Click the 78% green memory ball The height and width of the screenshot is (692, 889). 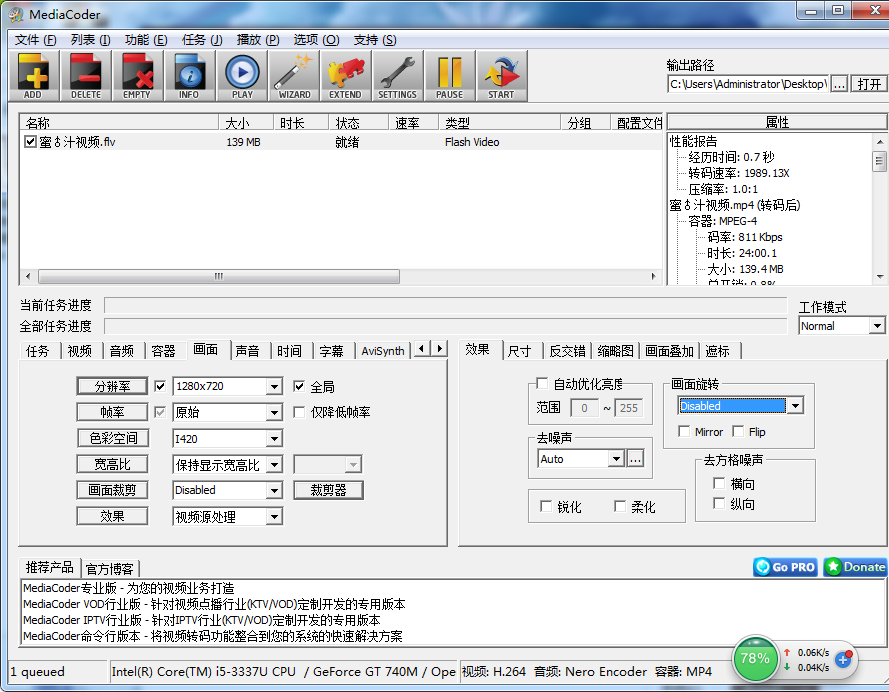pyautogui.click(x=755, y=659)
